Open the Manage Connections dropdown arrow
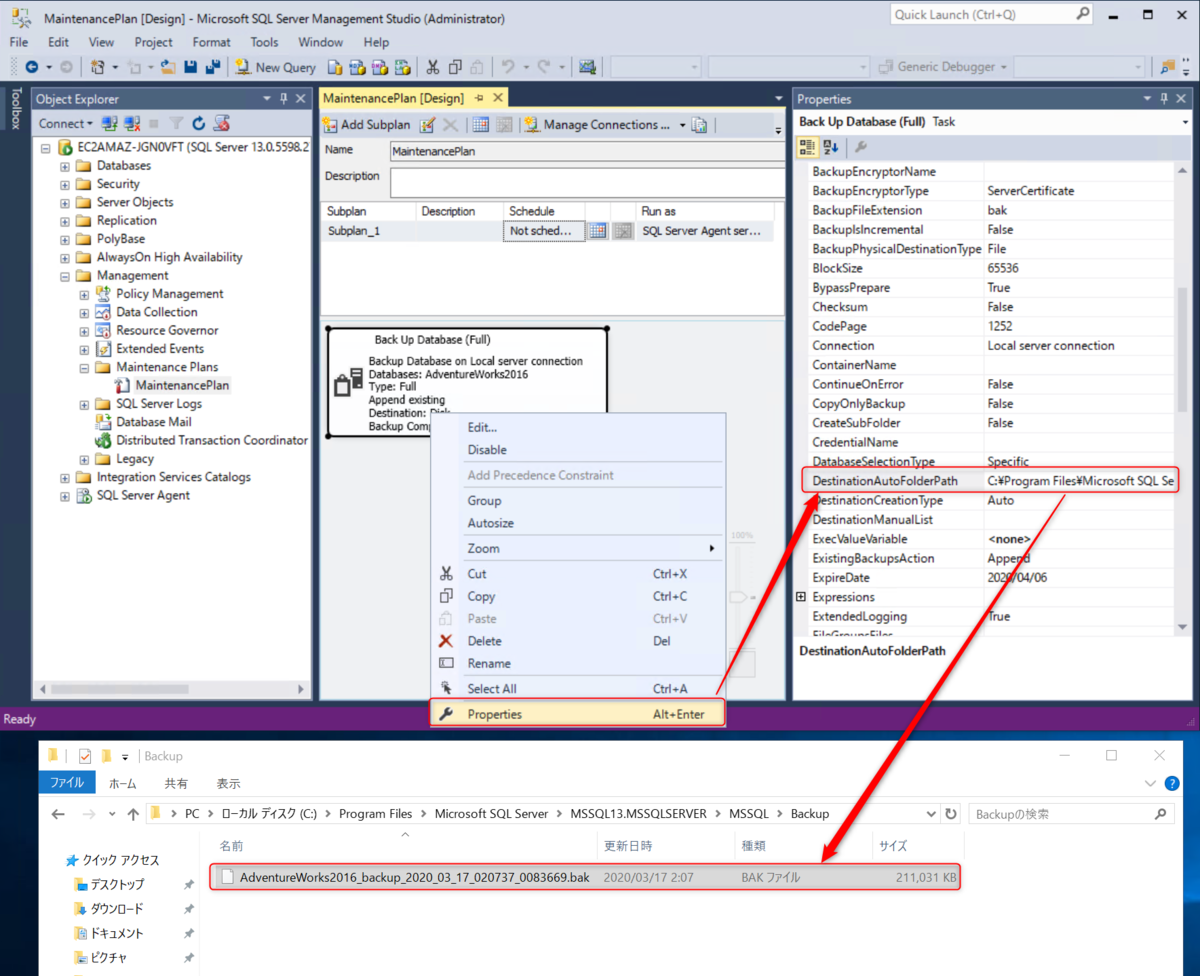This screenshot has height=976, width=1200. (683, 125)
